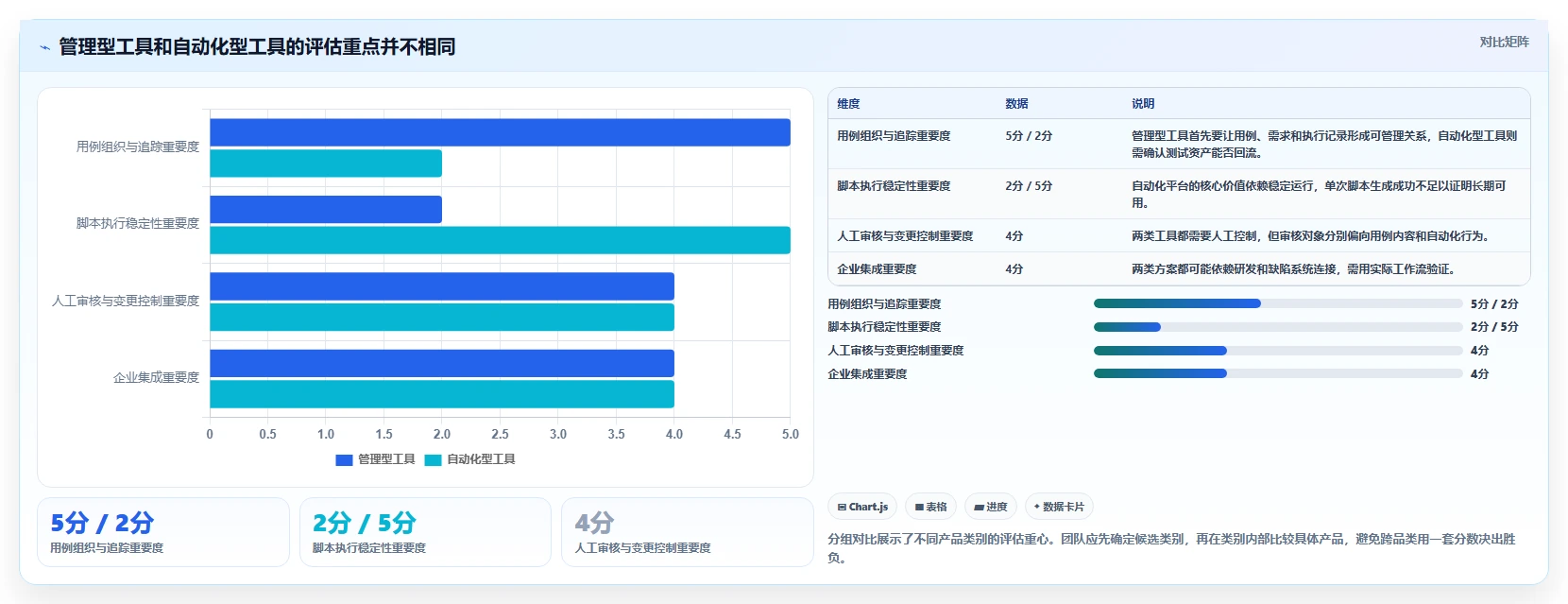
Task: Click the chart y-axis label 人工审核与变更控制重要度
Action: pyautogui.click(x=126, y=301)
